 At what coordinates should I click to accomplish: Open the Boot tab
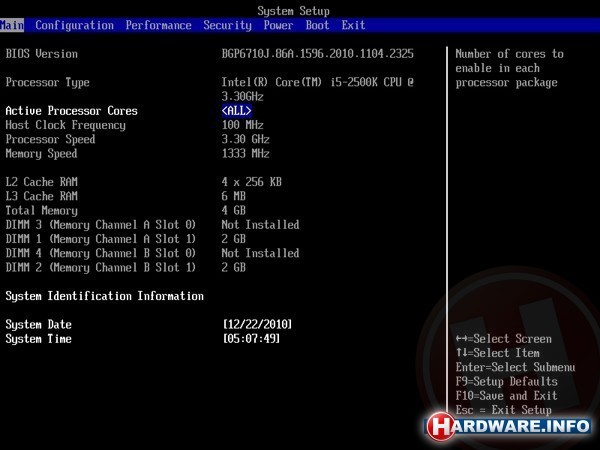point(317,25)
